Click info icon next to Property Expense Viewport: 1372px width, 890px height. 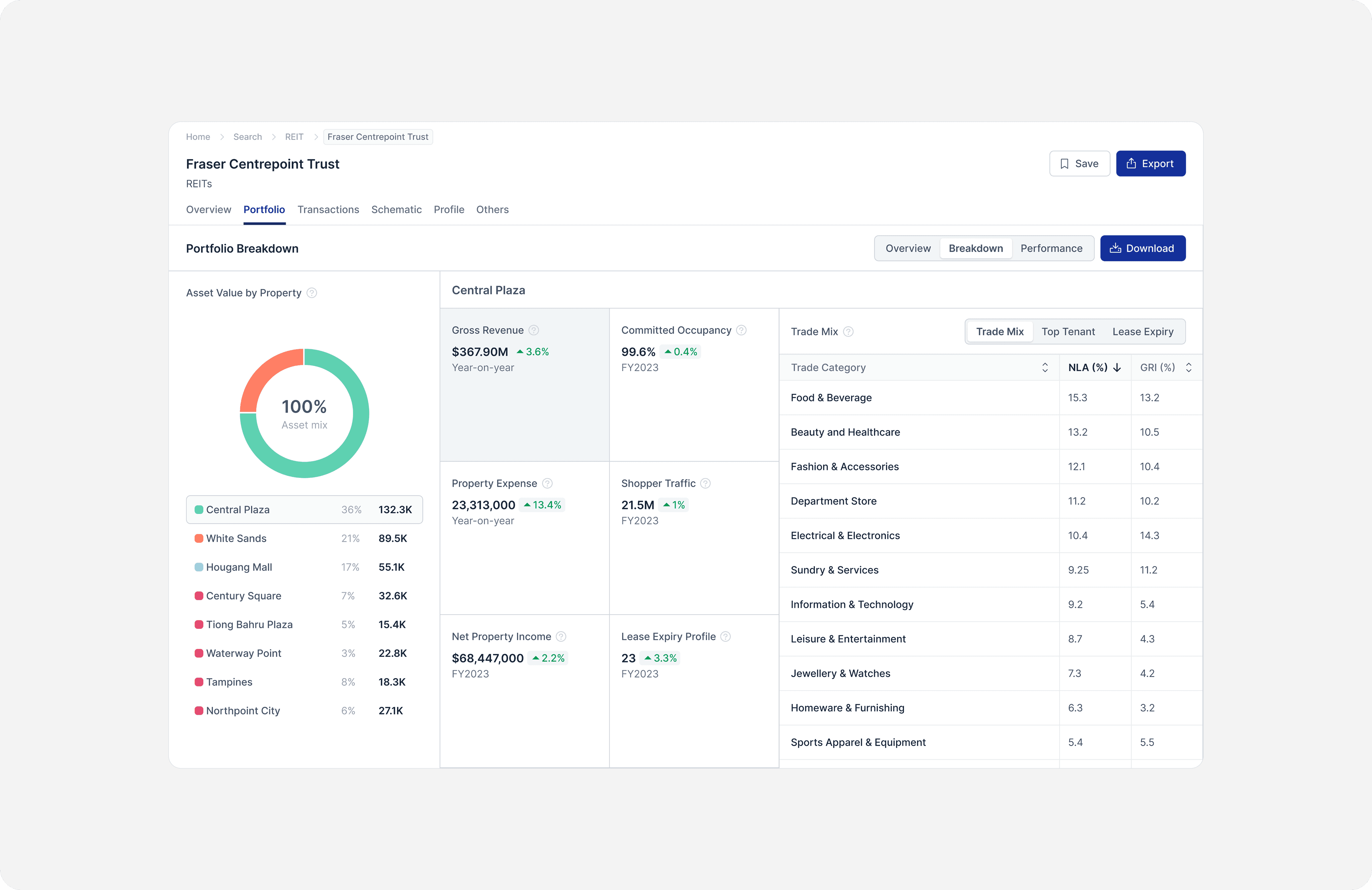click(547, 484)
